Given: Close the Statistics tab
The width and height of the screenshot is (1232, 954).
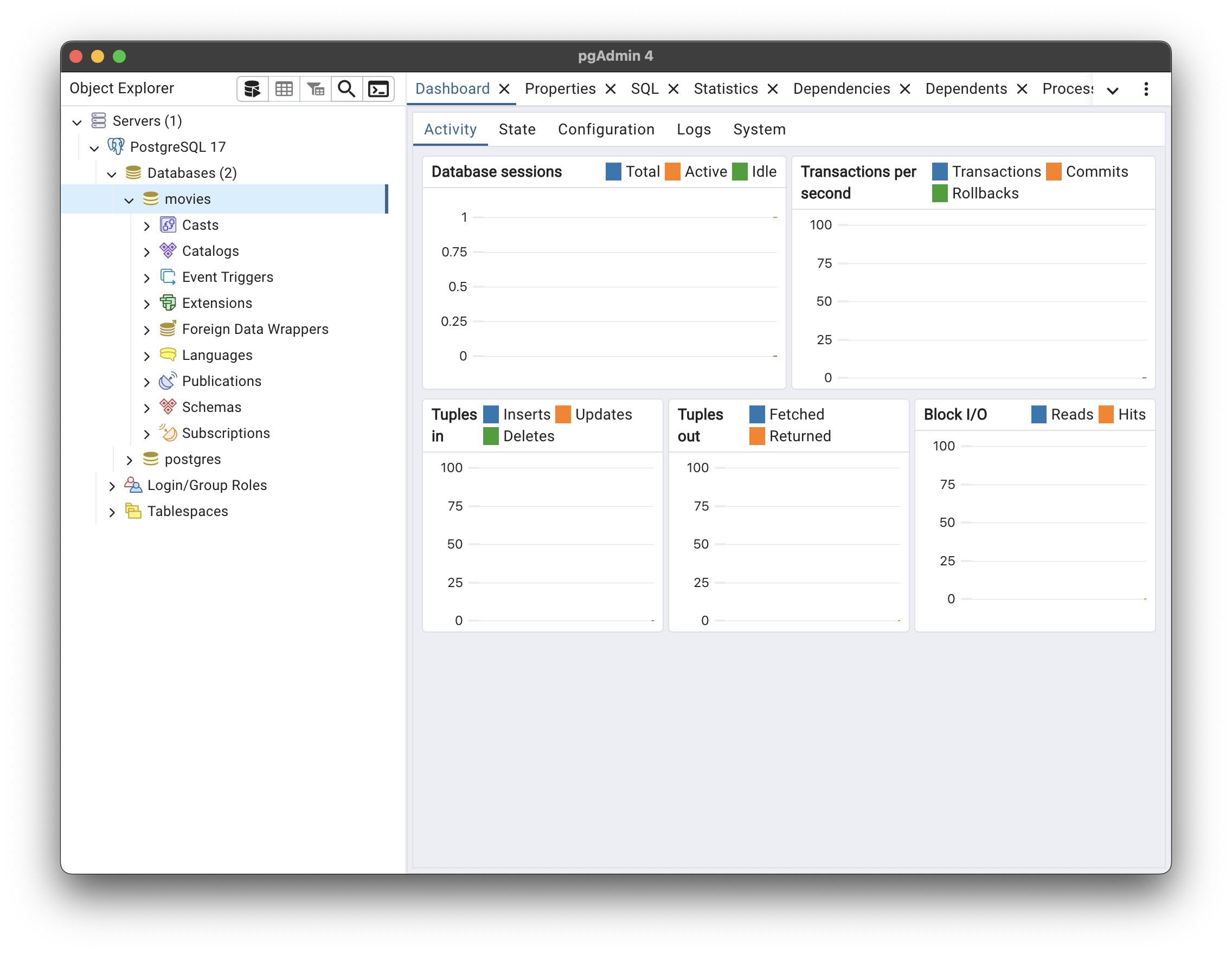Looking at the screenshot, I should click(x=773, y=89).
